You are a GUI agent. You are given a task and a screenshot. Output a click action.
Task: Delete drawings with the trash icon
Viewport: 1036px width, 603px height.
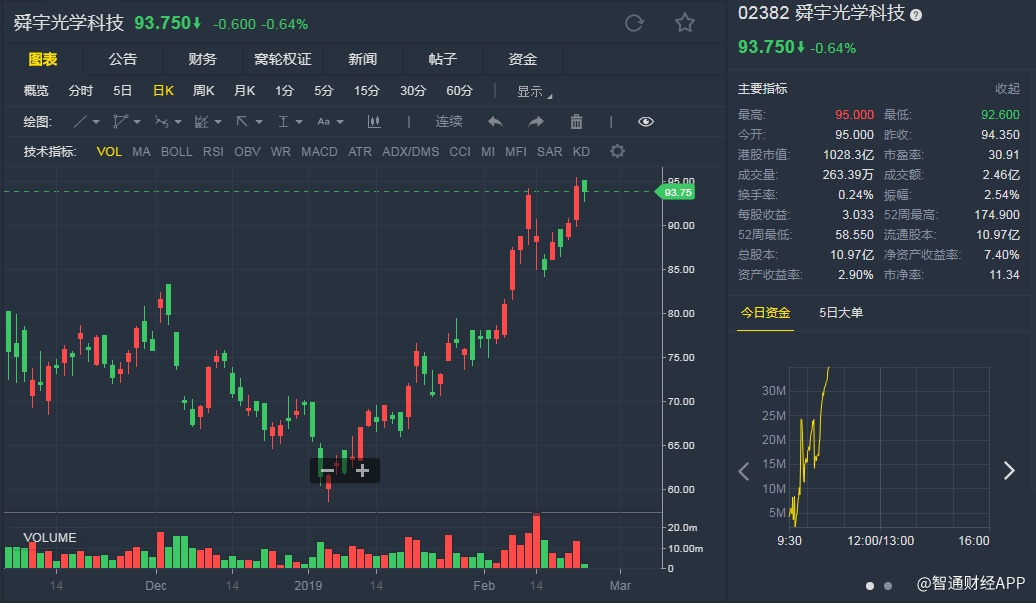(576, 122)
